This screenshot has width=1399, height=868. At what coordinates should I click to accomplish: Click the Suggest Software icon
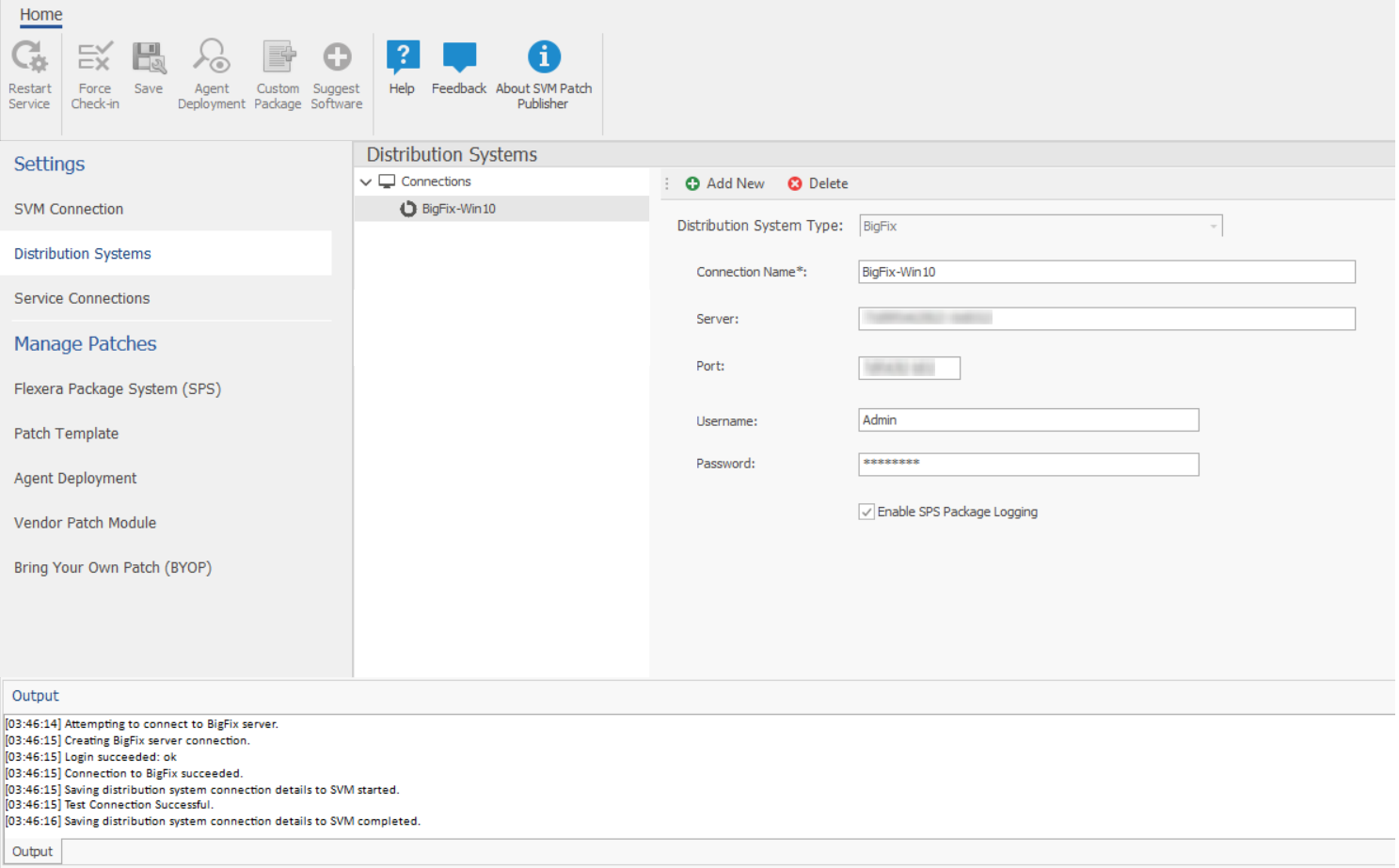coord(337,58)
